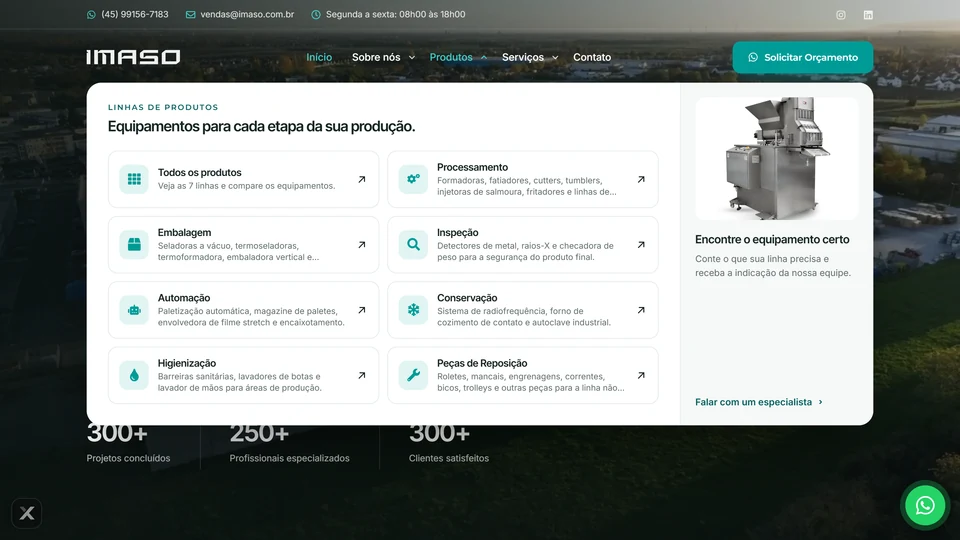Click the droplet icon for Higienização
This screenshot has height=540, width=960.
[x=134, y=375]
